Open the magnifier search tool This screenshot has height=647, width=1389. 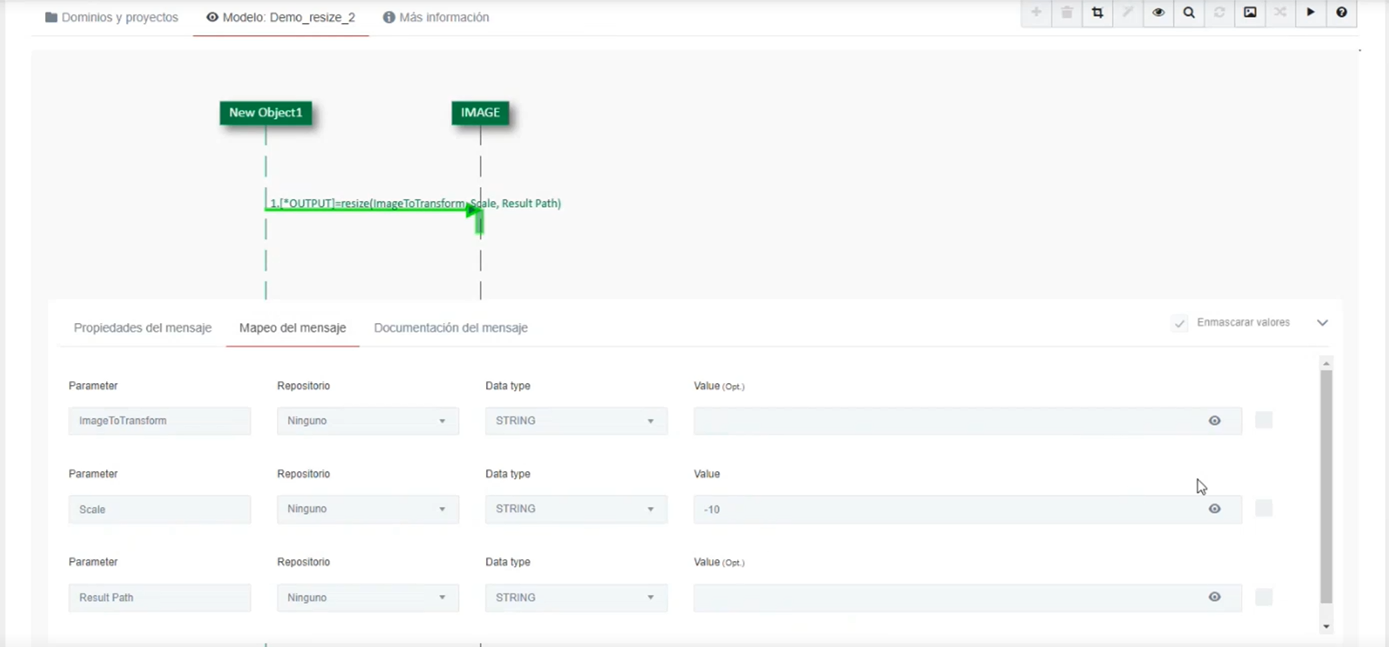click(1189, 13)
